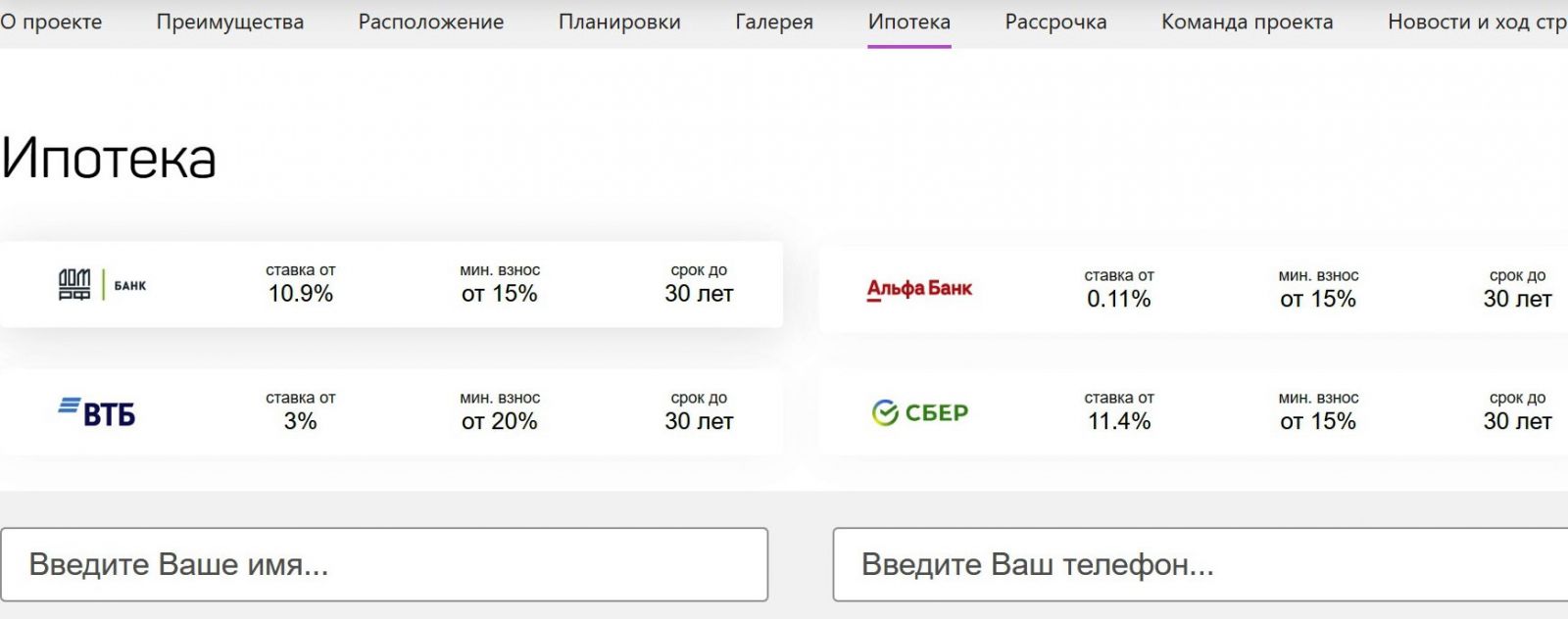Select the ДОМ.РФ 10.9% rate card
The image size is (1568, 619).
click(391, 284)
